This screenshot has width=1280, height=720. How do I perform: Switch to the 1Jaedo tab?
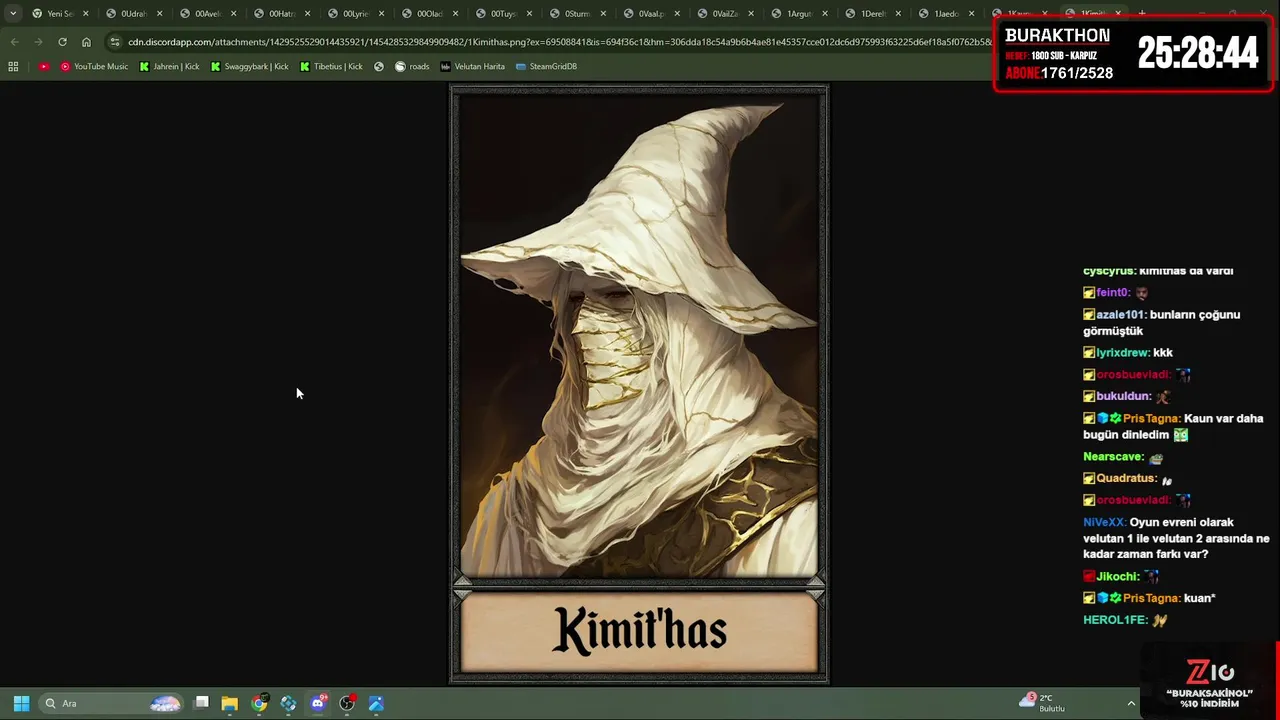pos(947,14)
